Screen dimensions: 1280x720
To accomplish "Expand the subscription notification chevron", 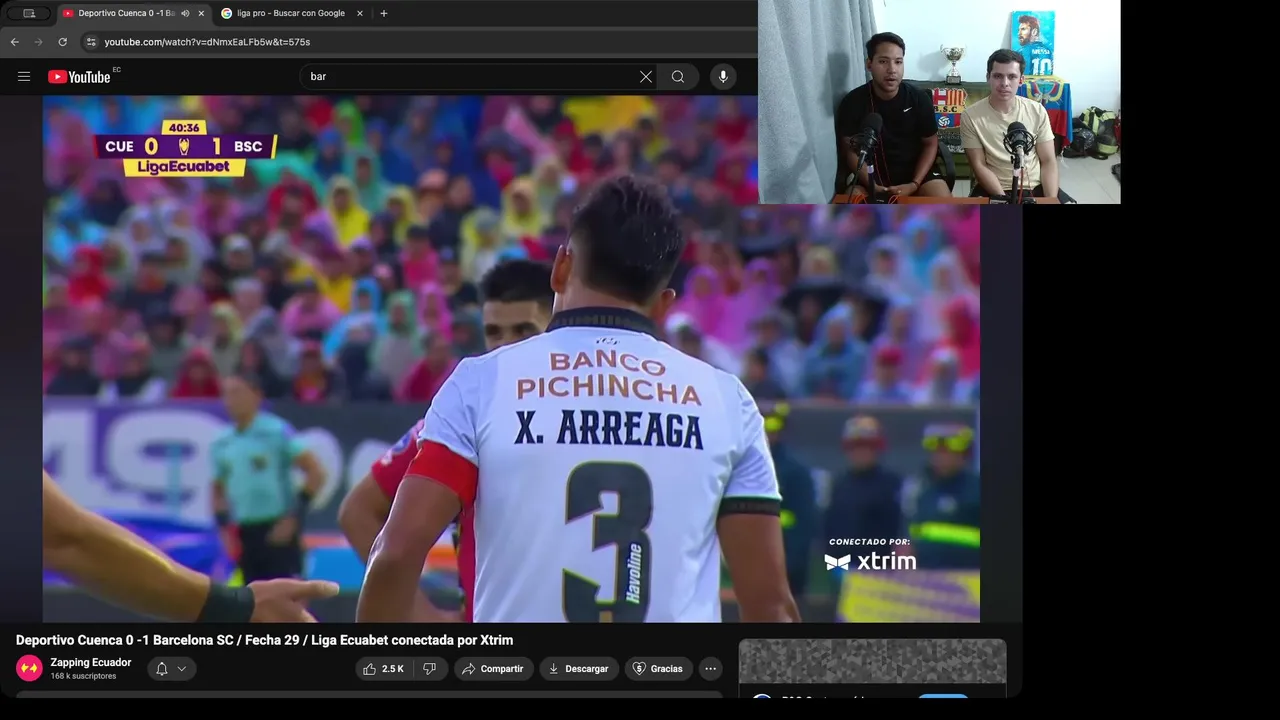I will click(x=182, y=669).
